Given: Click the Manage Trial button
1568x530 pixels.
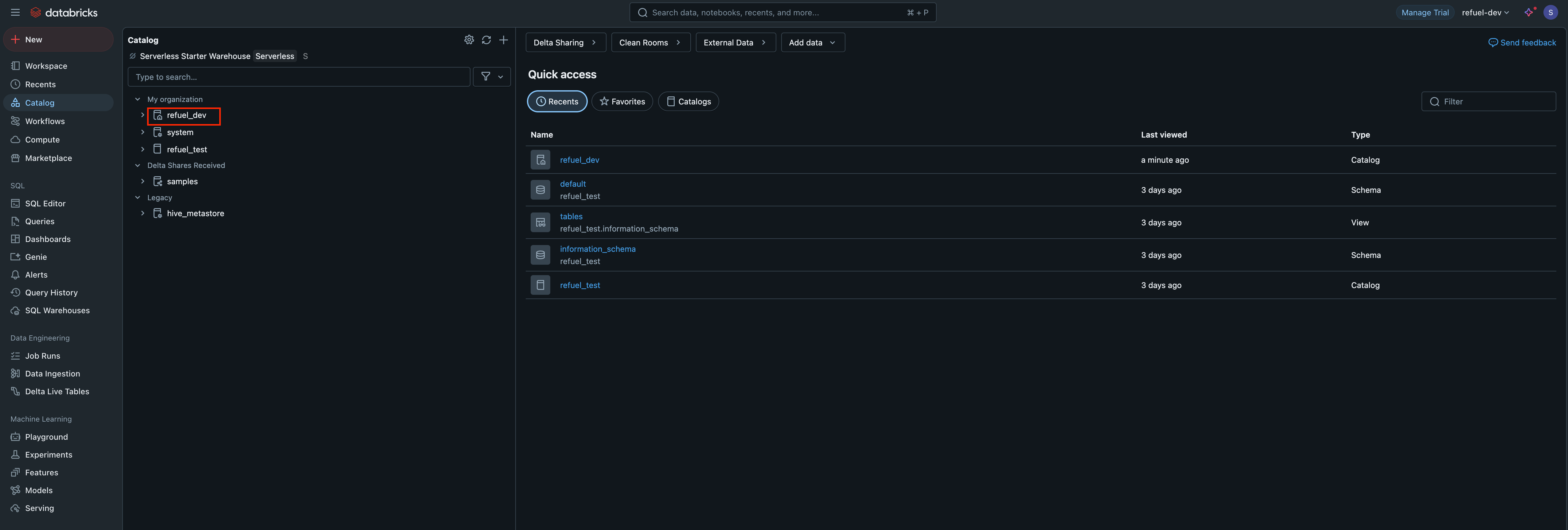Looking at the screenshot, I should (1424, 12).
